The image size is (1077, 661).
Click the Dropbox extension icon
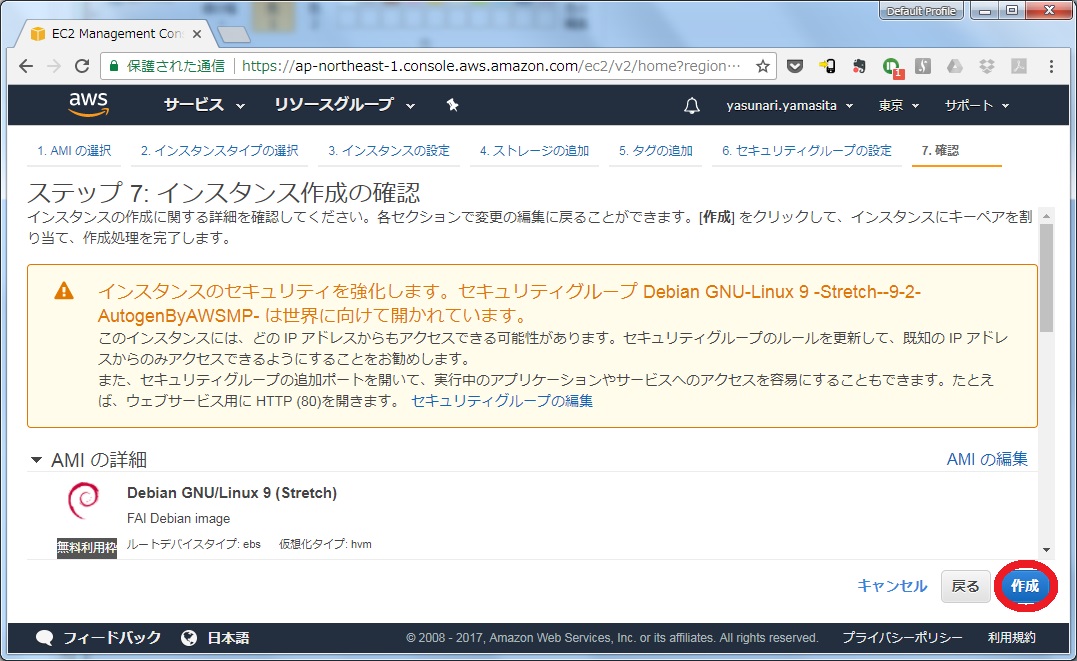coord(986,66)
